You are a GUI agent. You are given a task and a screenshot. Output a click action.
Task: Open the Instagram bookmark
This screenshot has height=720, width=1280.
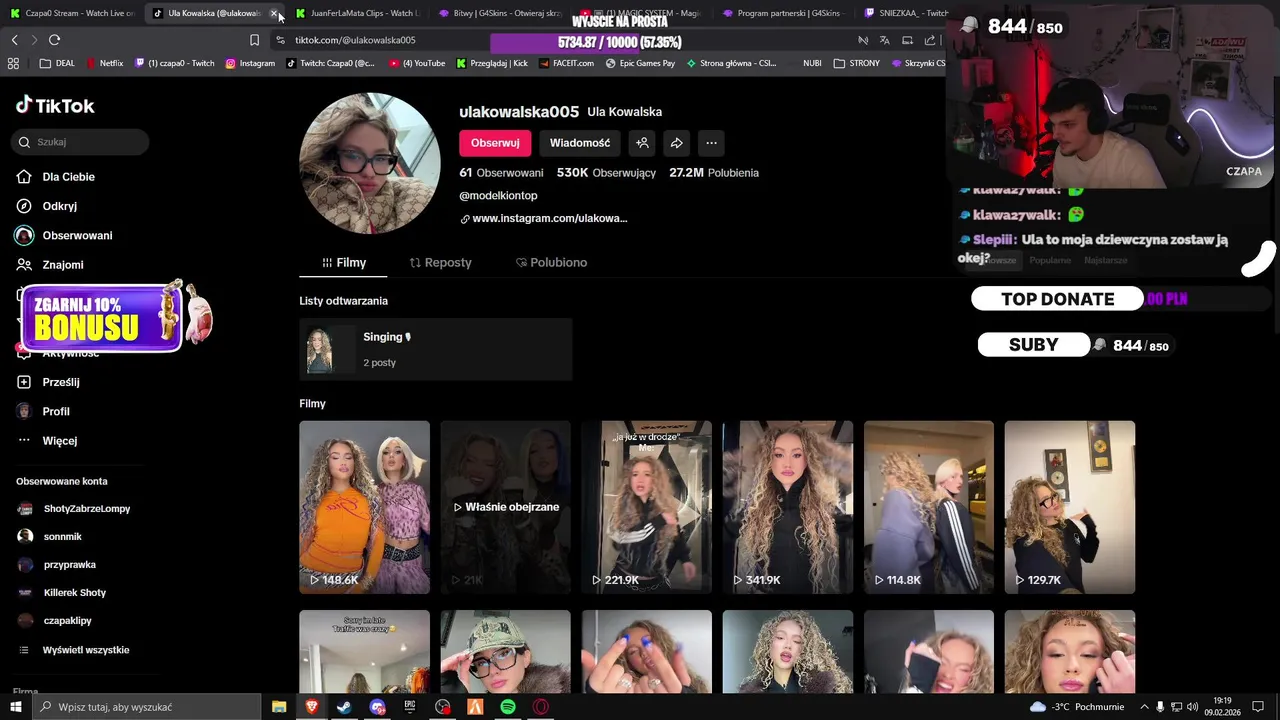pos(250,63)
